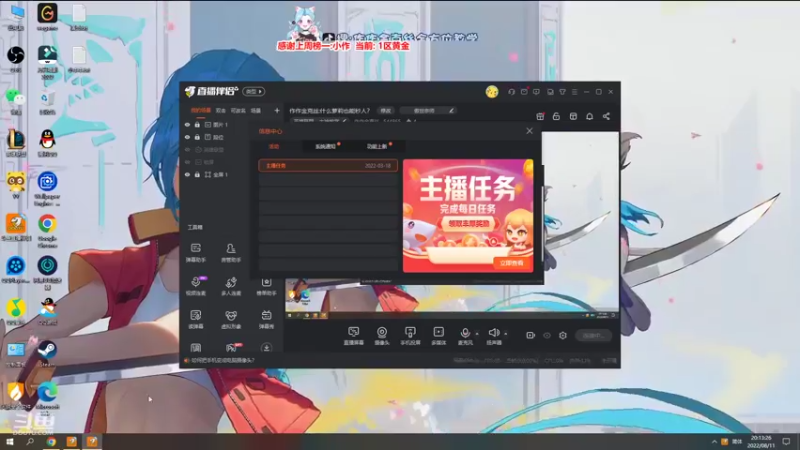Select the second scene tab

pyautogui.click(x=220, y=111)
